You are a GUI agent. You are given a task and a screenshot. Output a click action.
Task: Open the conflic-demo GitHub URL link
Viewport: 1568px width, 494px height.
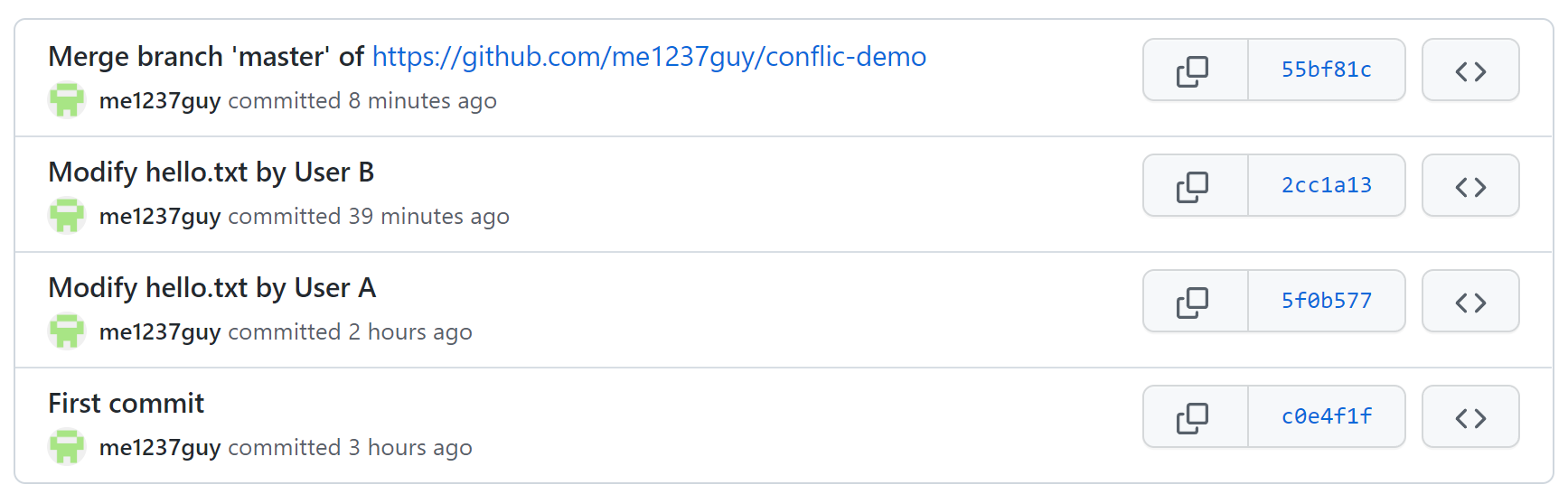(x=649, y=57)
